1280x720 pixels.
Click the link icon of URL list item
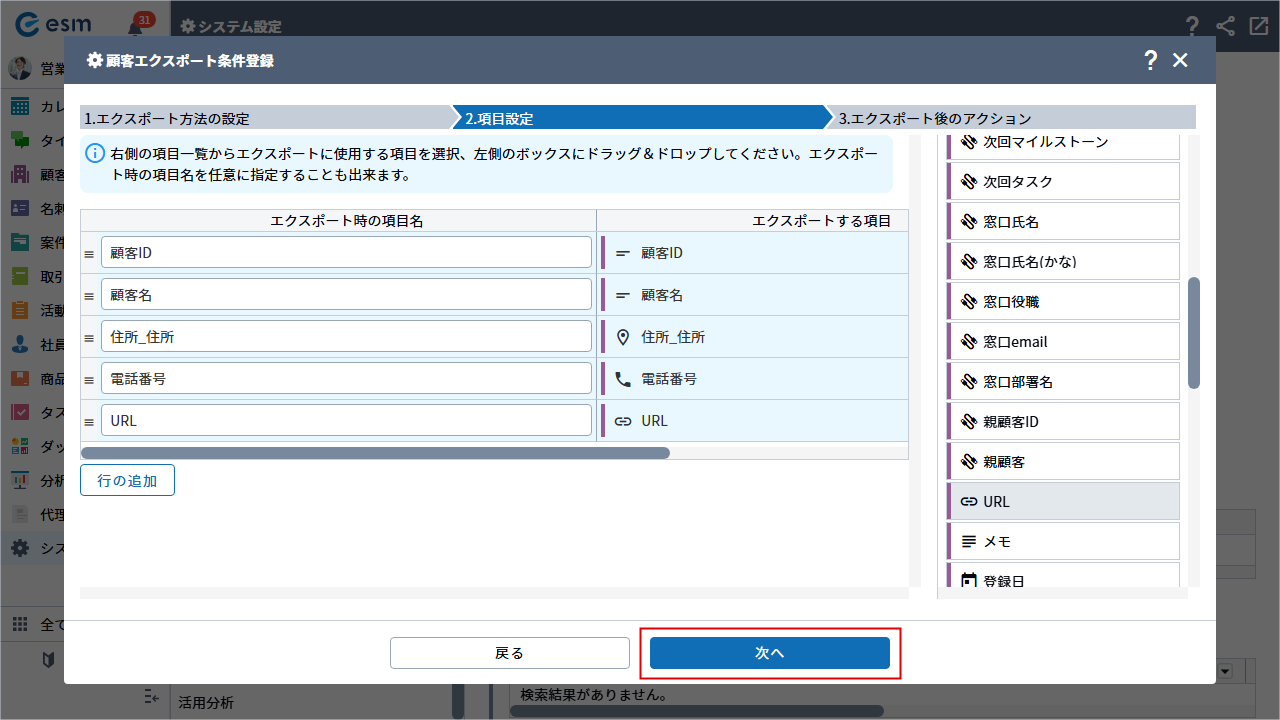click(x=968, y=502)
